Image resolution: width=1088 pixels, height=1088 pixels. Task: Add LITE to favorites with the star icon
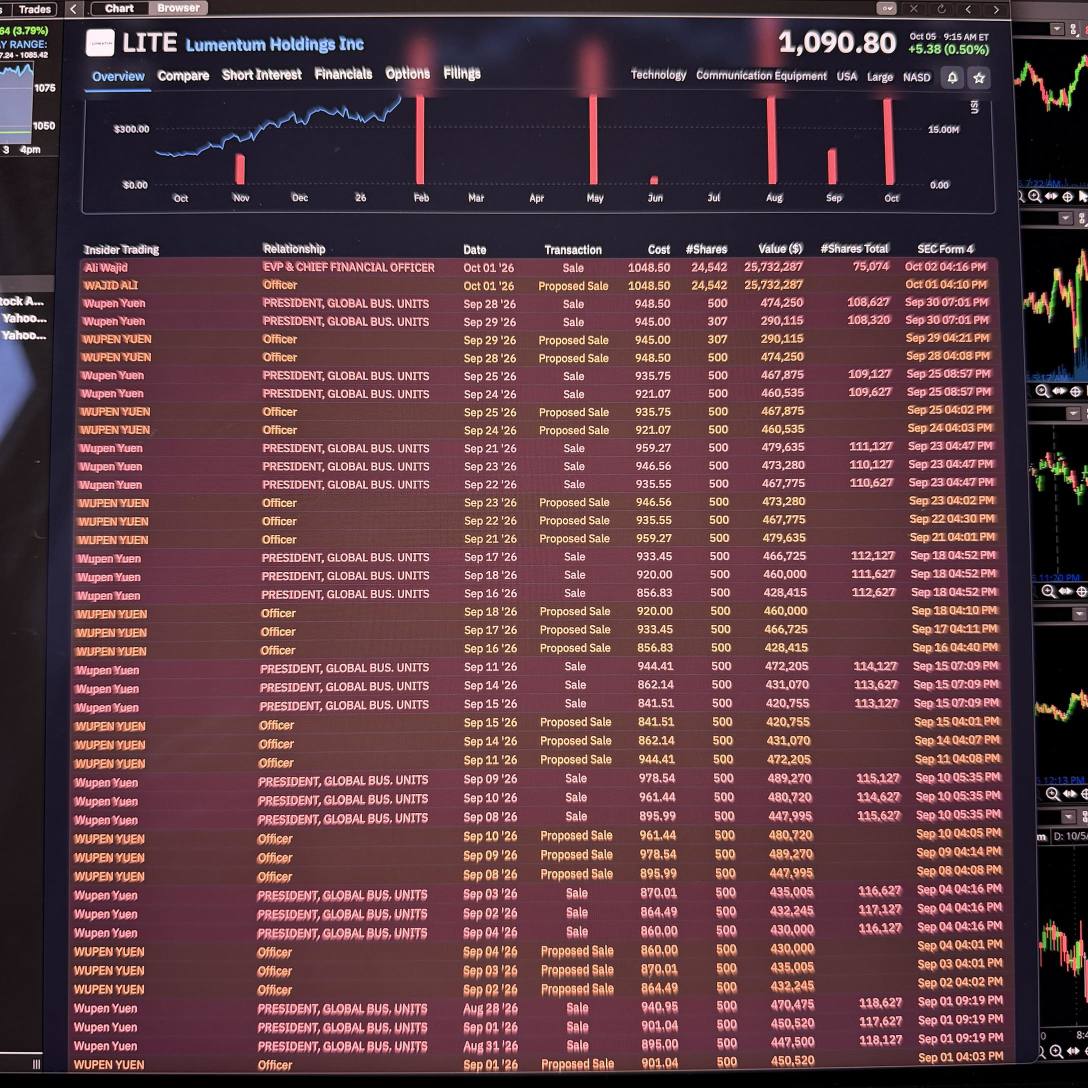[x=979, y=78]
